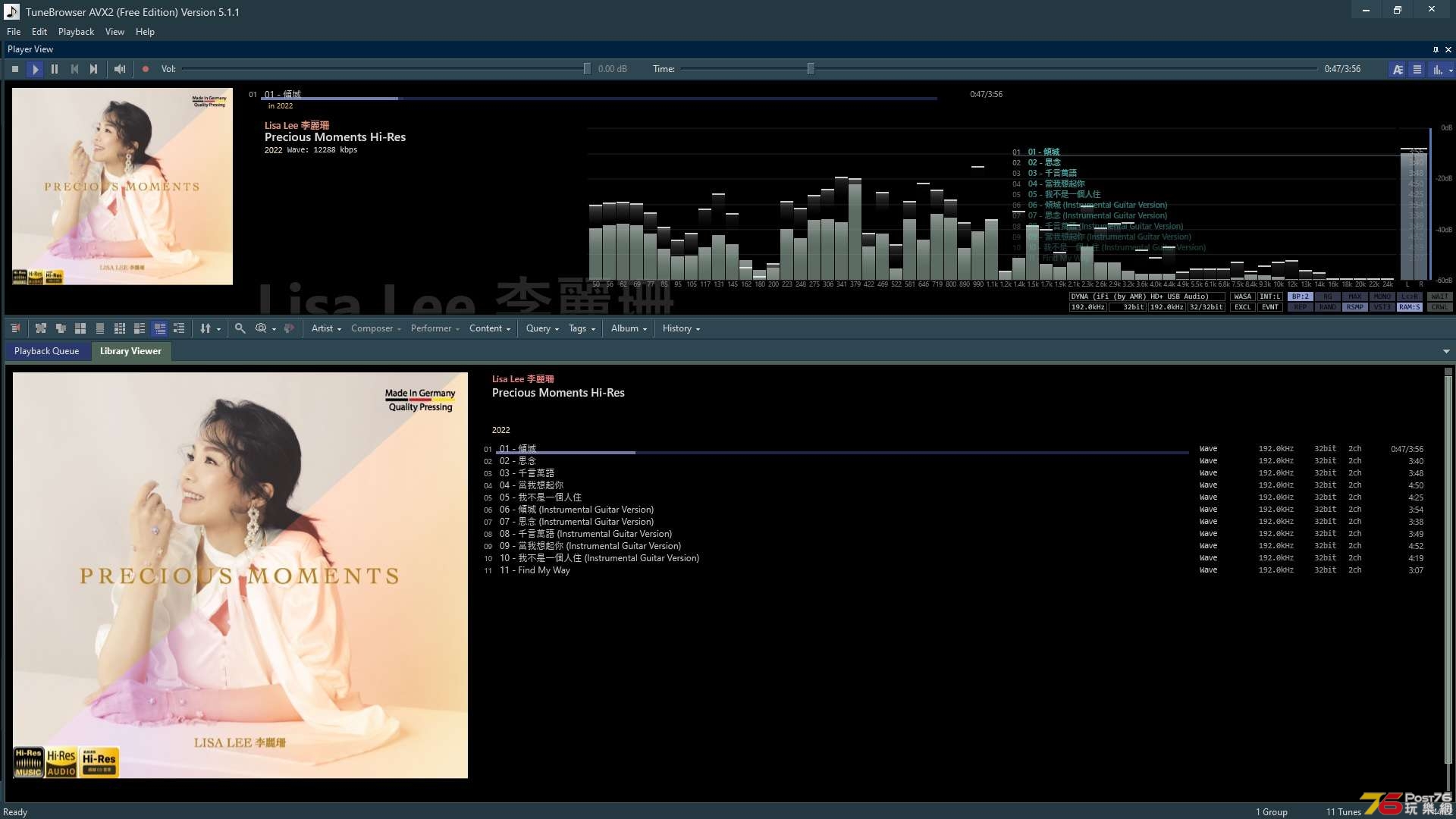
Task: Open the spectrum options dropdown arrow
Action: click(1451, 70)
